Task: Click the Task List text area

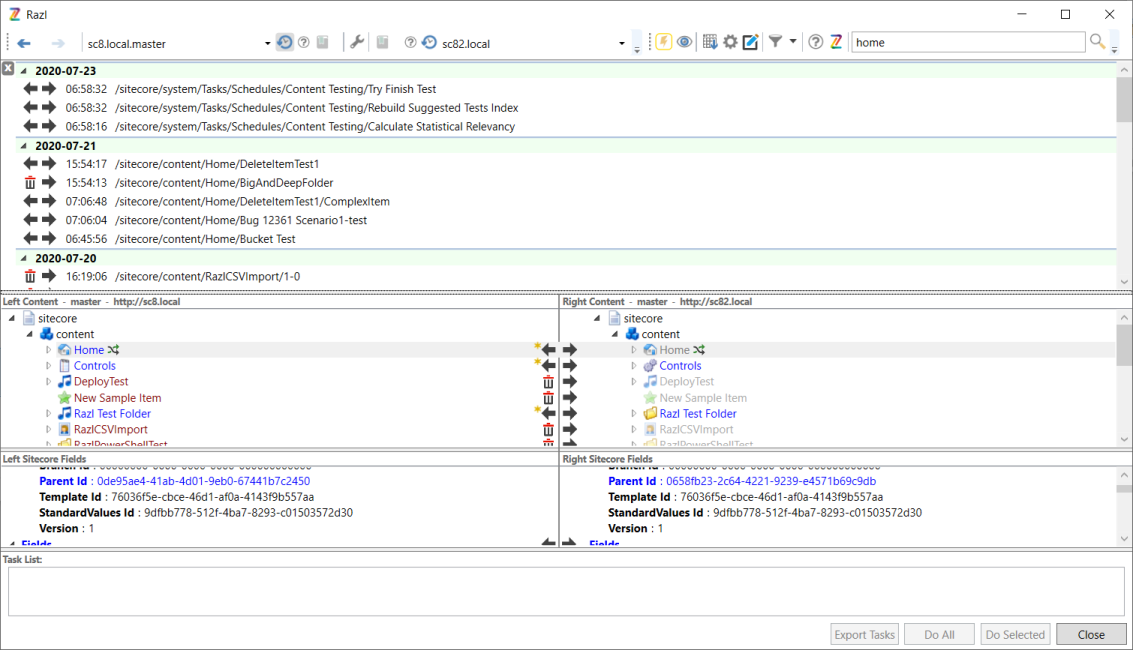Action: [566, 592]
